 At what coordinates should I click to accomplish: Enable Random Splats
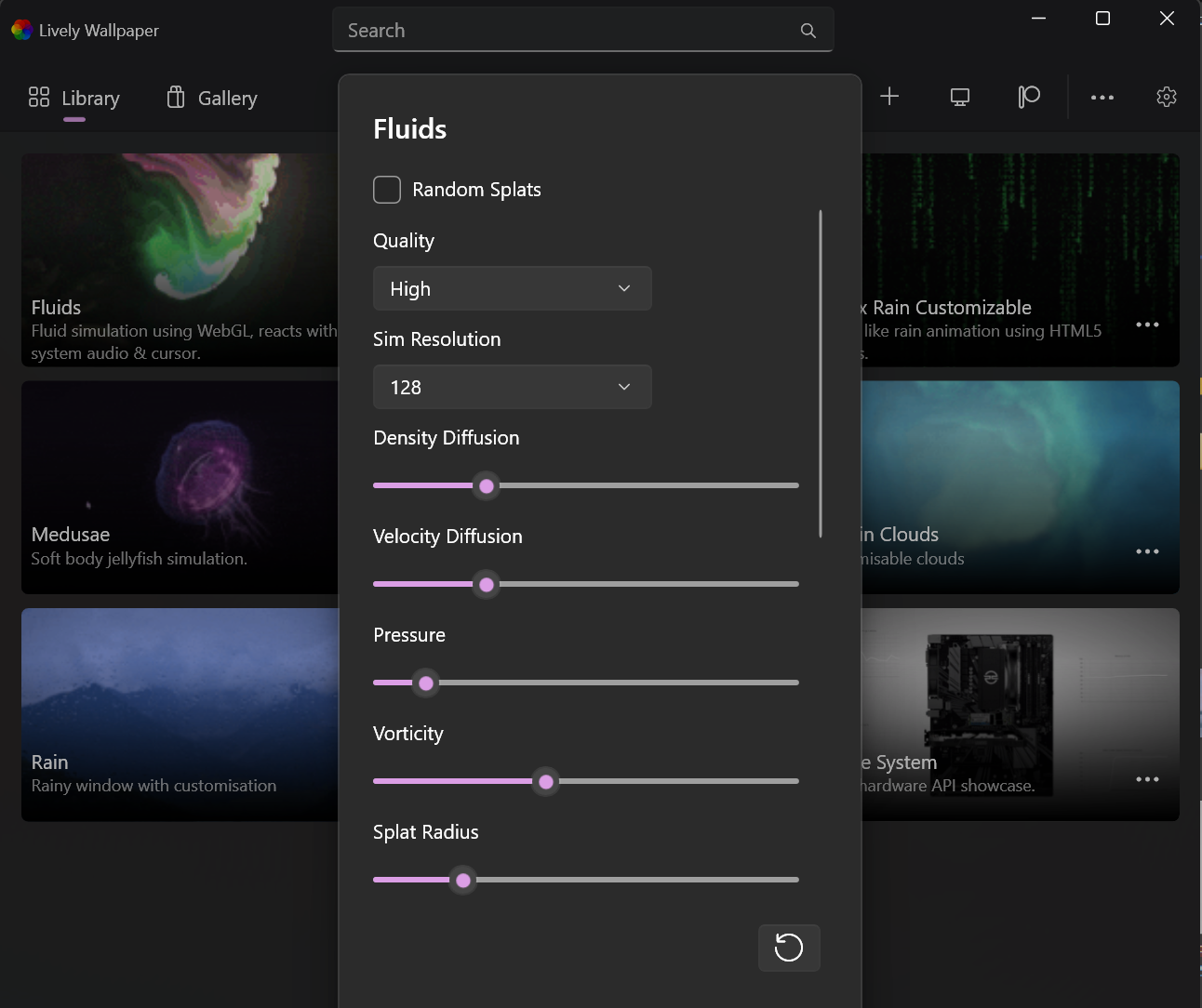(x=386, y=189)
